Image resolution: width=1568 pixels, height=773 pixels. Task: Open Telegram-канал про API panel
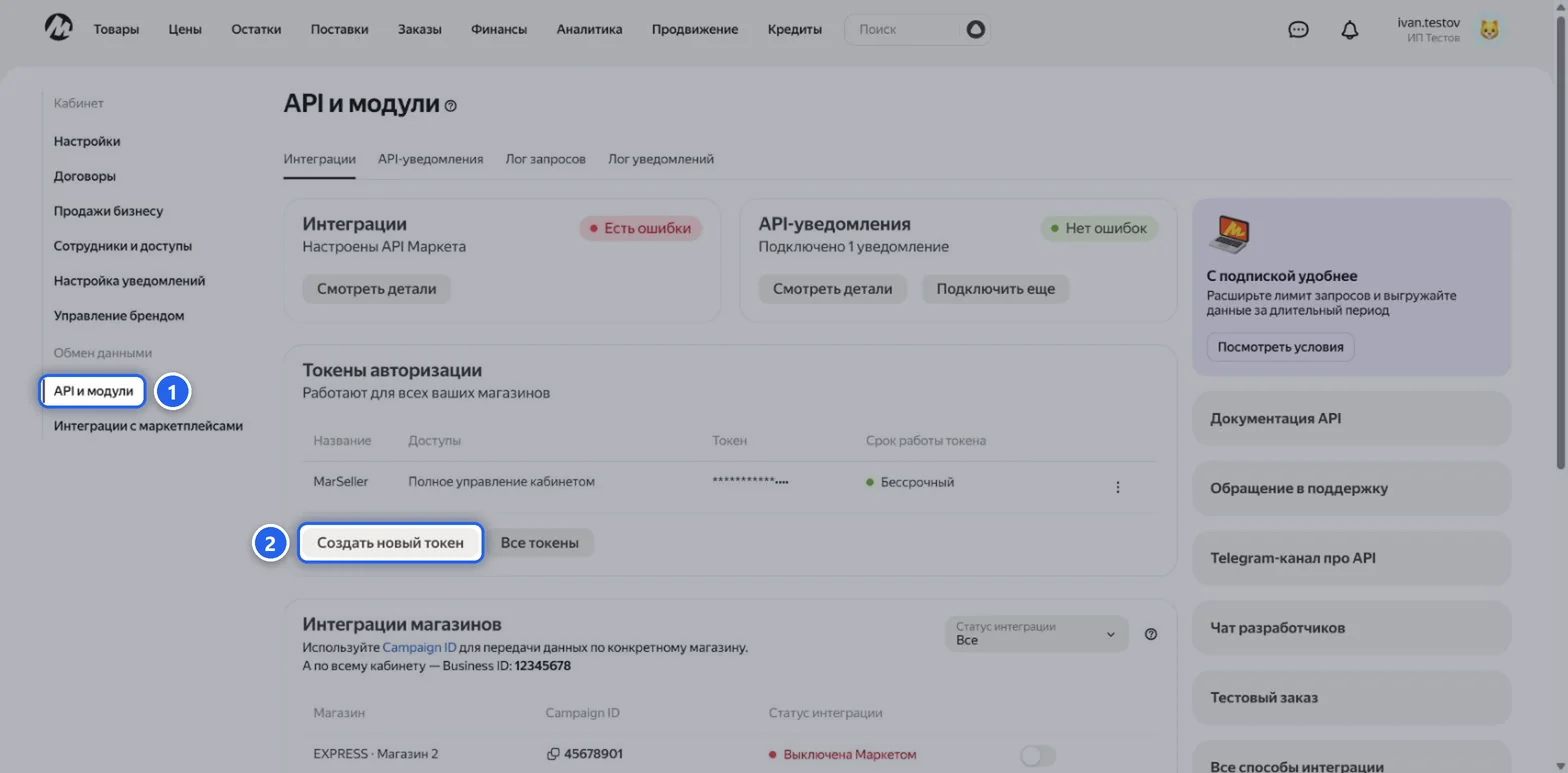[x=1352, y=558]
